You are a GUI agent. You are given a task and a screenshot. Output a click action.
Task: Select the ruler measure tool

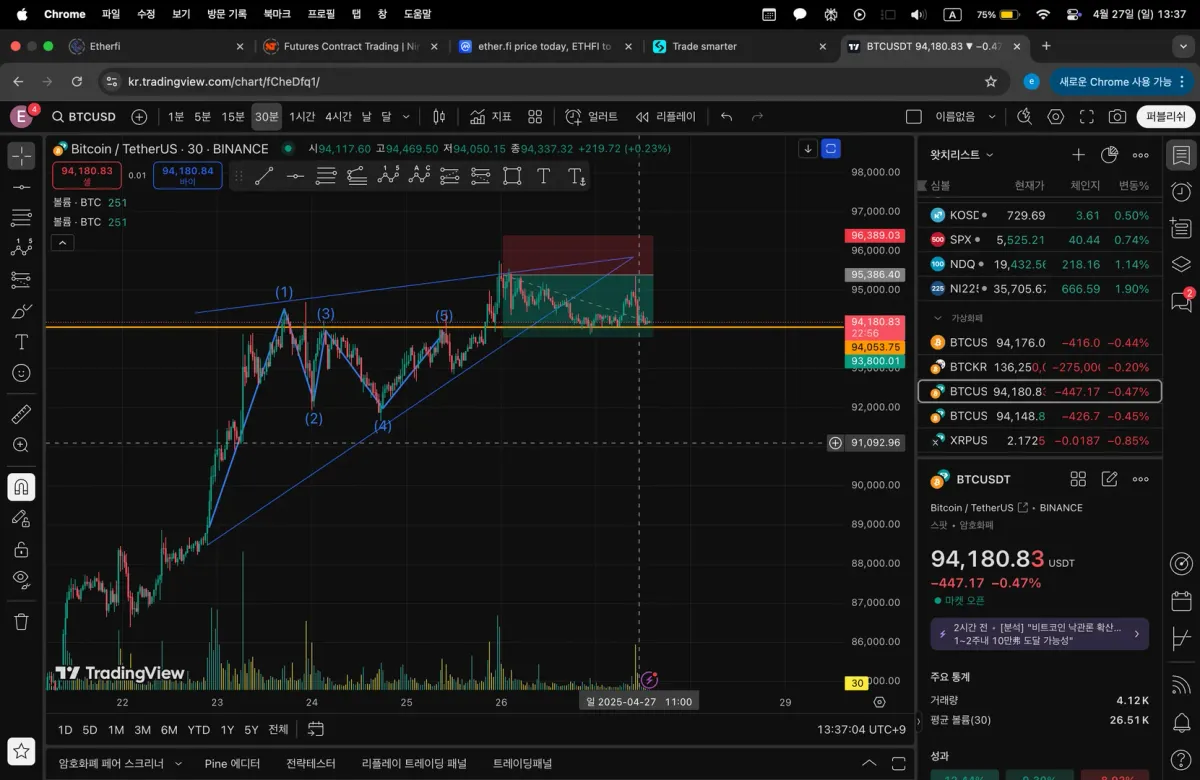[21, 414]
